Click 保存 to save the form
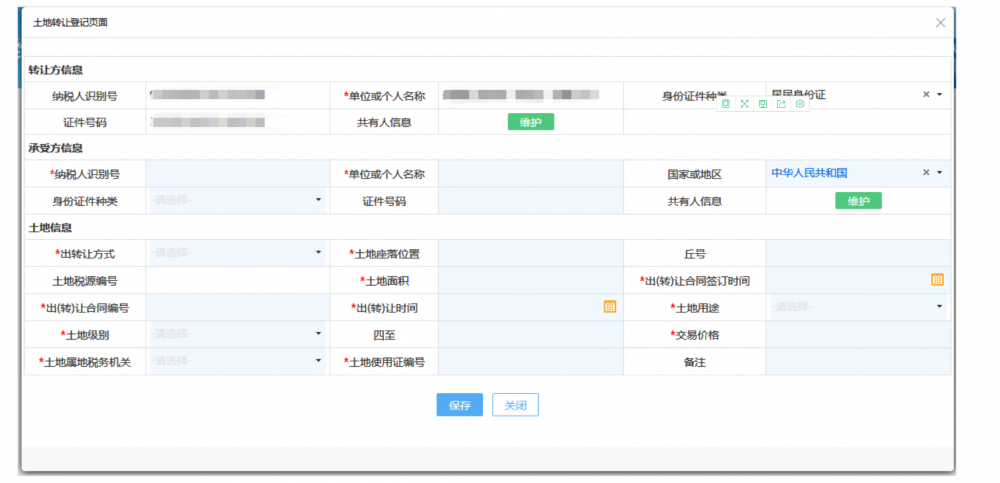Screen dimensions: 1000x483 tap(459, 405)
